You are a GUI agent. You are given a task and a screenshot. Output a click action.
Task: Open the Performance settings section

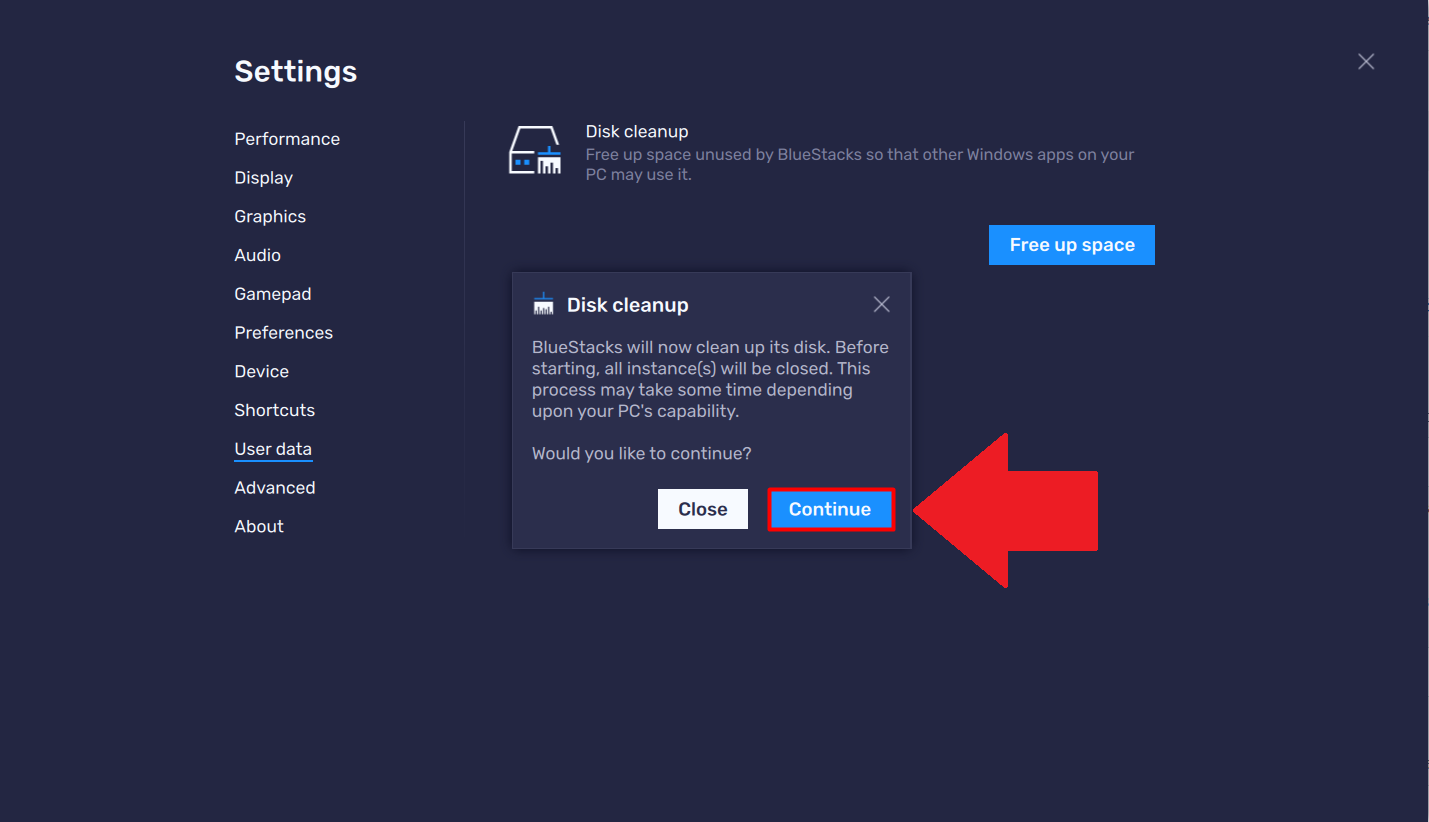(287, 139)
